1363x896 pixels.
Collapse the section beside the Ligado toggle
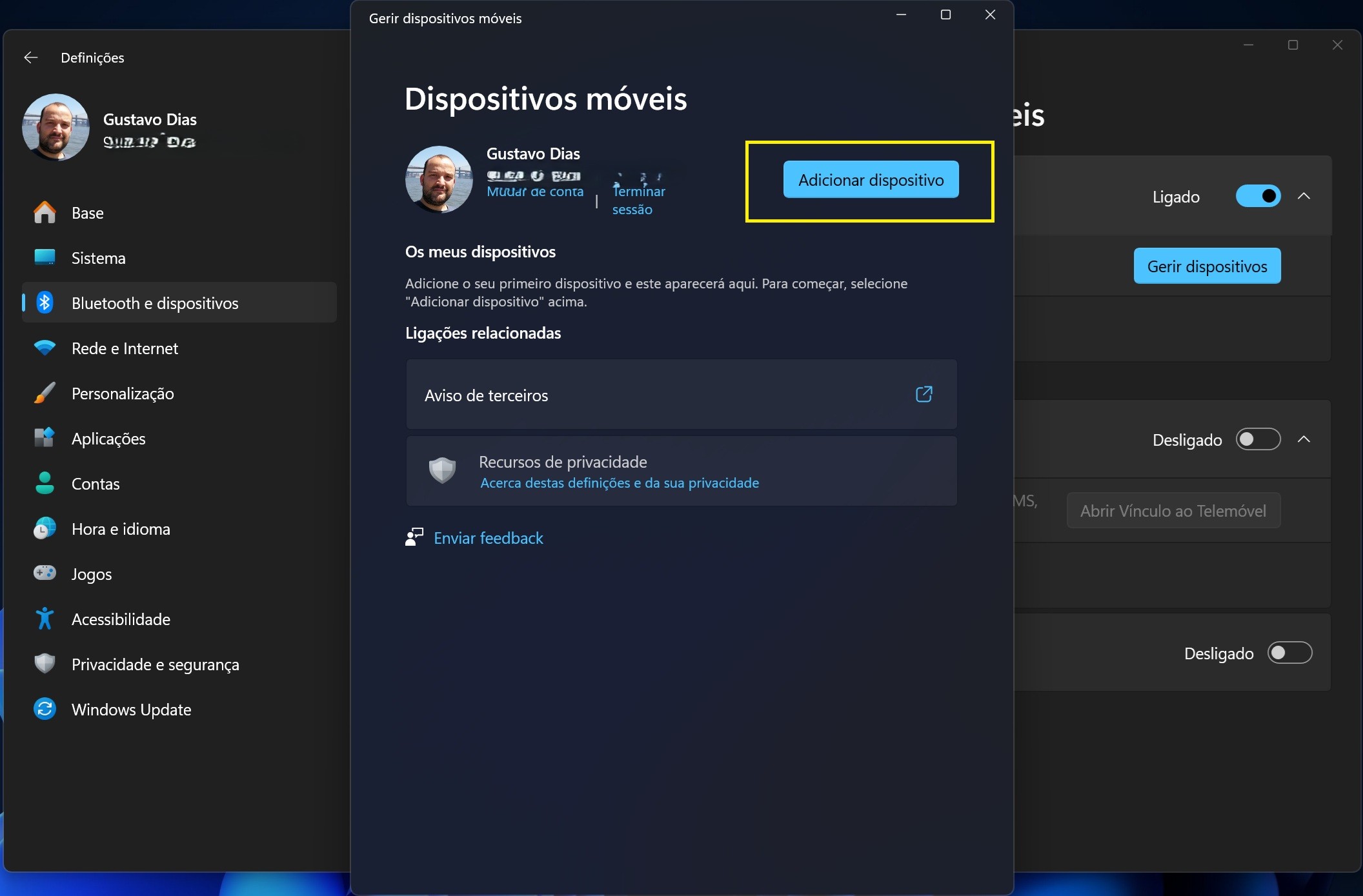tap(1304, 196)
